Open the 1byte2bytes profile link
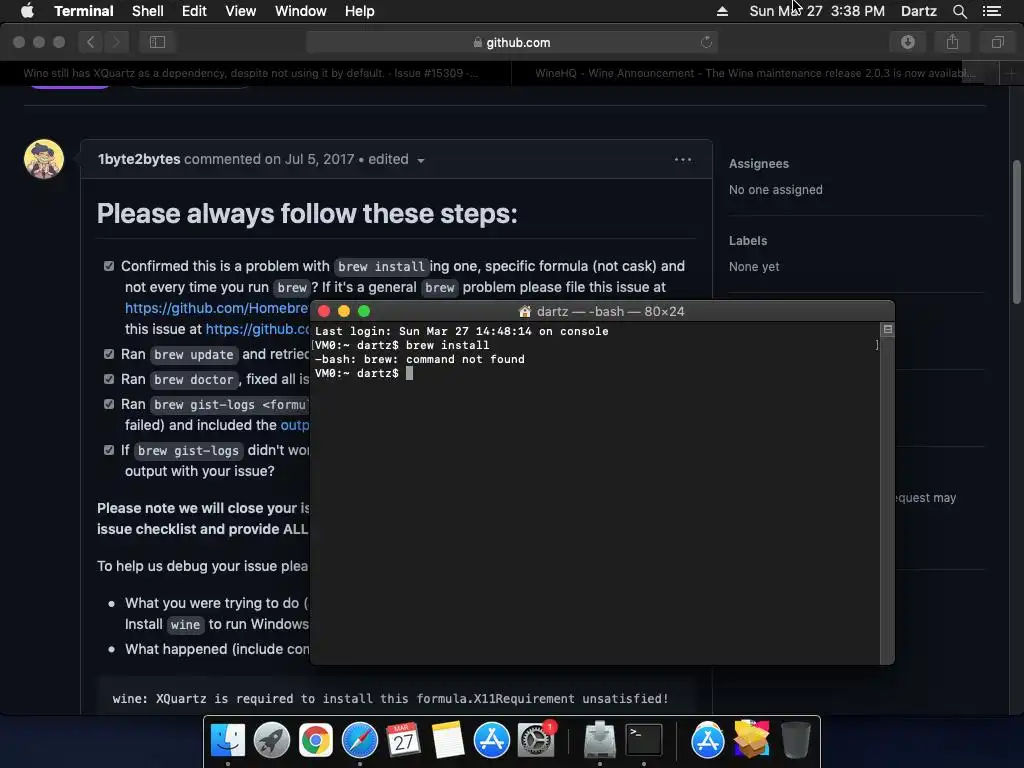Image resolution: width=1024 pixels, height=768 pixels. click(138, 159)
